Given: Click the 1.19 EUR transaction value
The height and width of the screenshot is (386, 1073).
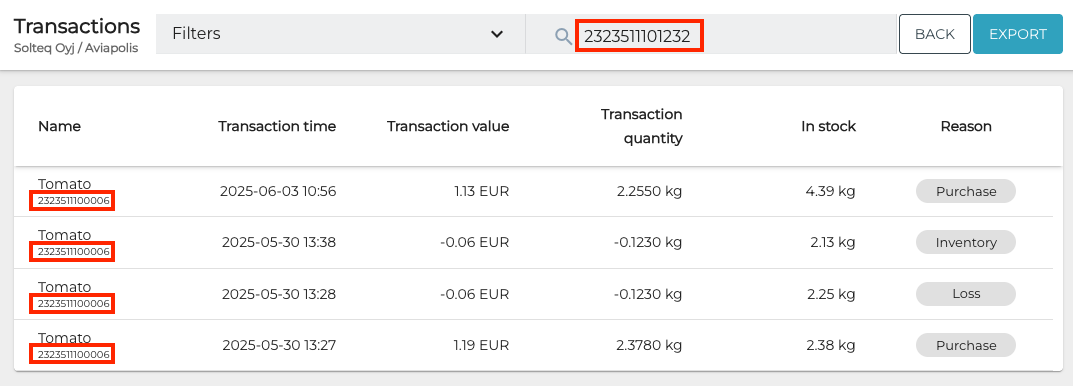Looking at the screenshot, I should (x=482, y=346).
